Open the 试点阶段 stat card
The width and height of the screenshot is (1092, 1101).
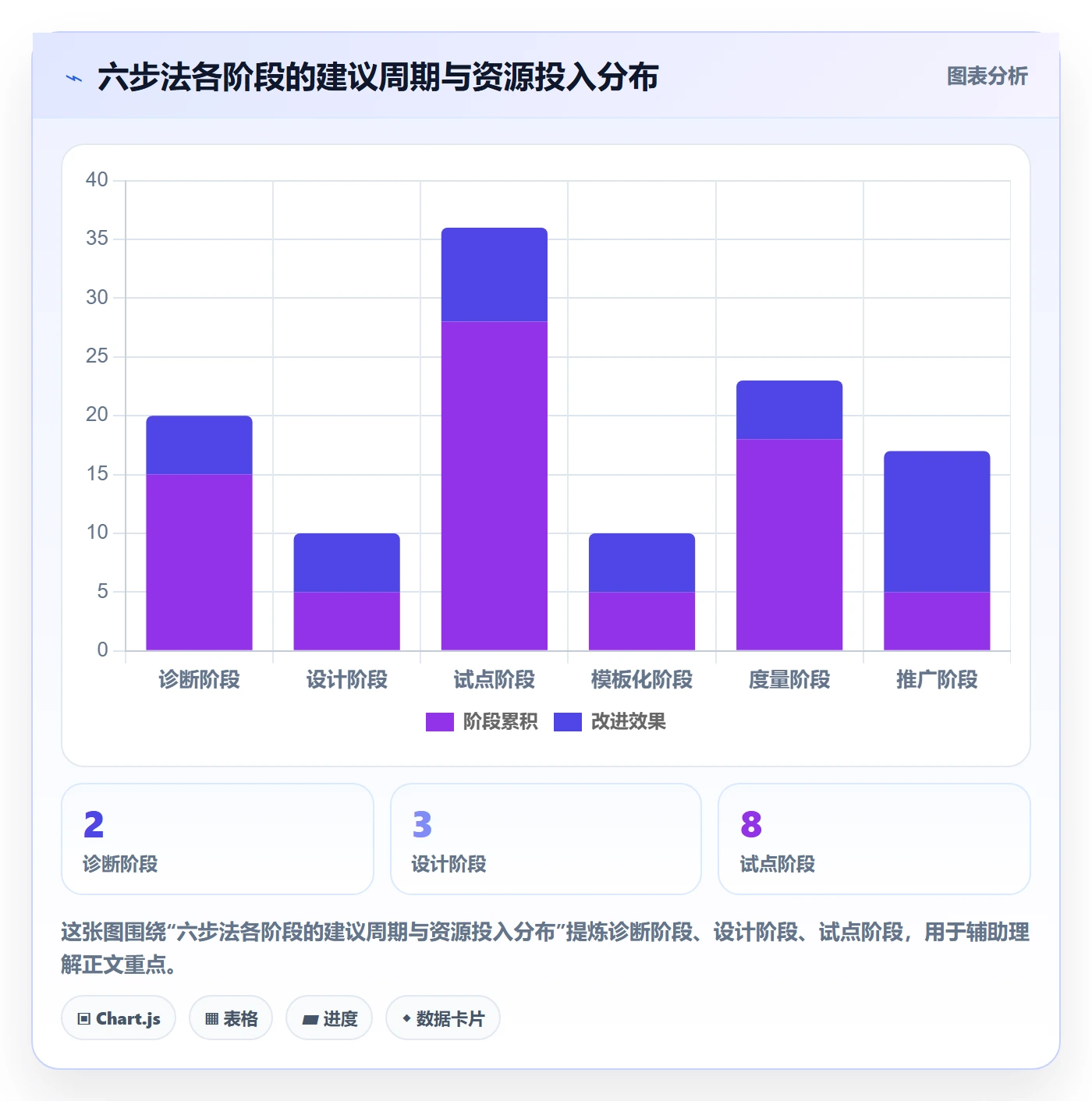tap(874, 839)
